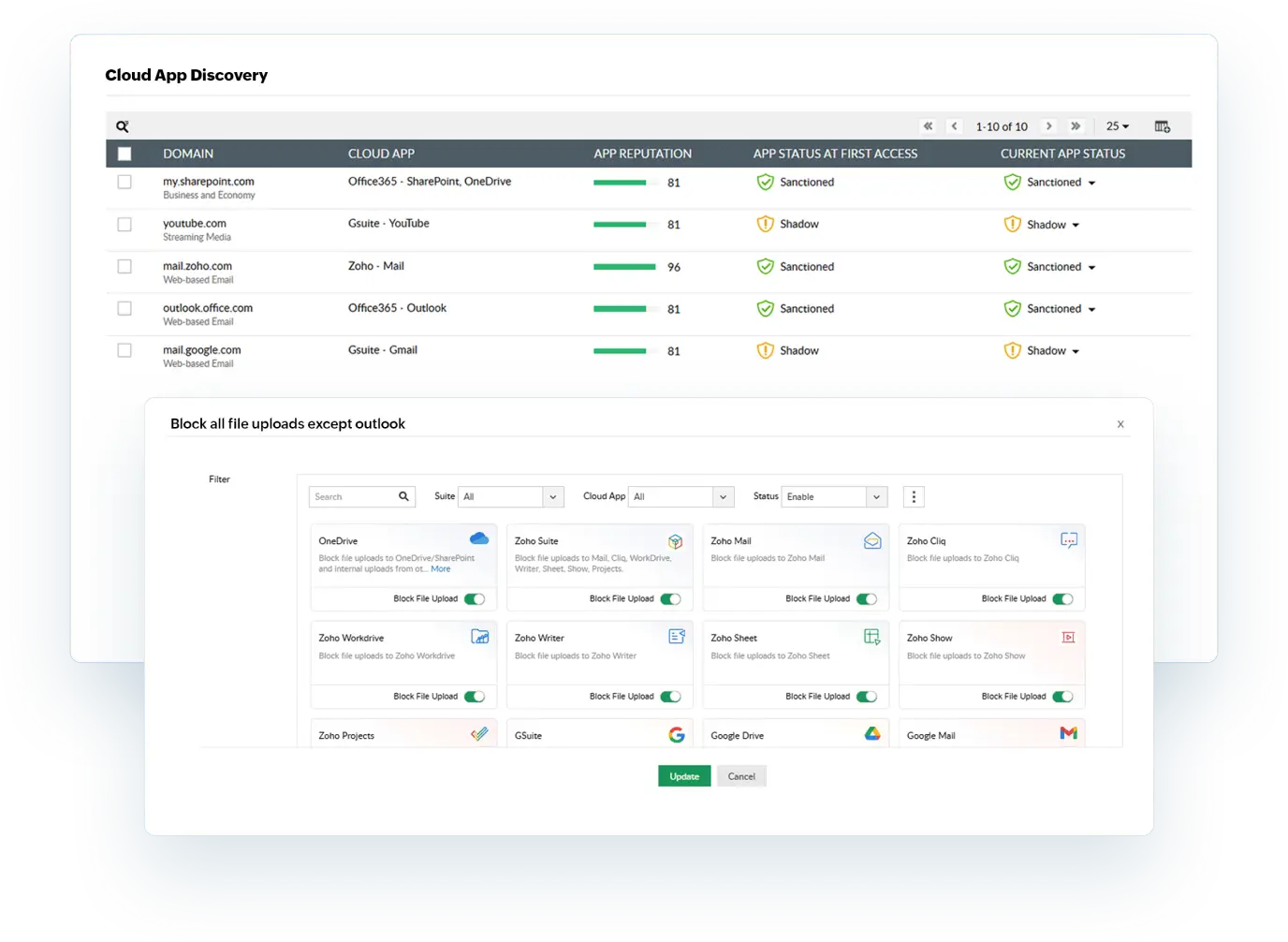Expand current status dropdown for outlook.office.com
1288x942 pixels.
(1091, 310)
